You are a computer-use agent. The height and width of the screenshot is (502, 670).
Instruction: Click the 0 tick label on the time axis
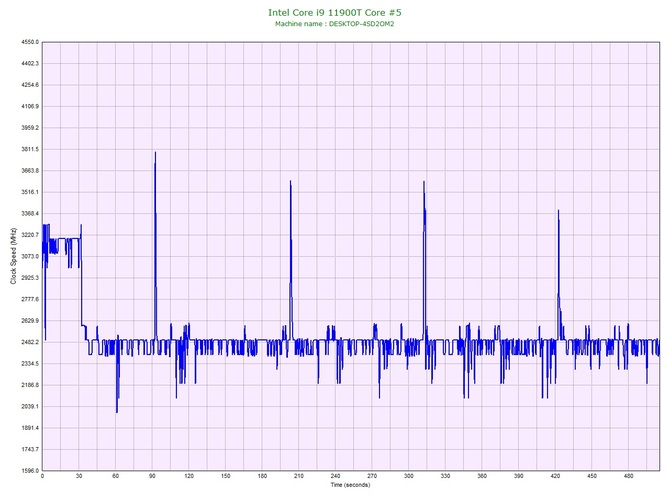click(42, 476)
